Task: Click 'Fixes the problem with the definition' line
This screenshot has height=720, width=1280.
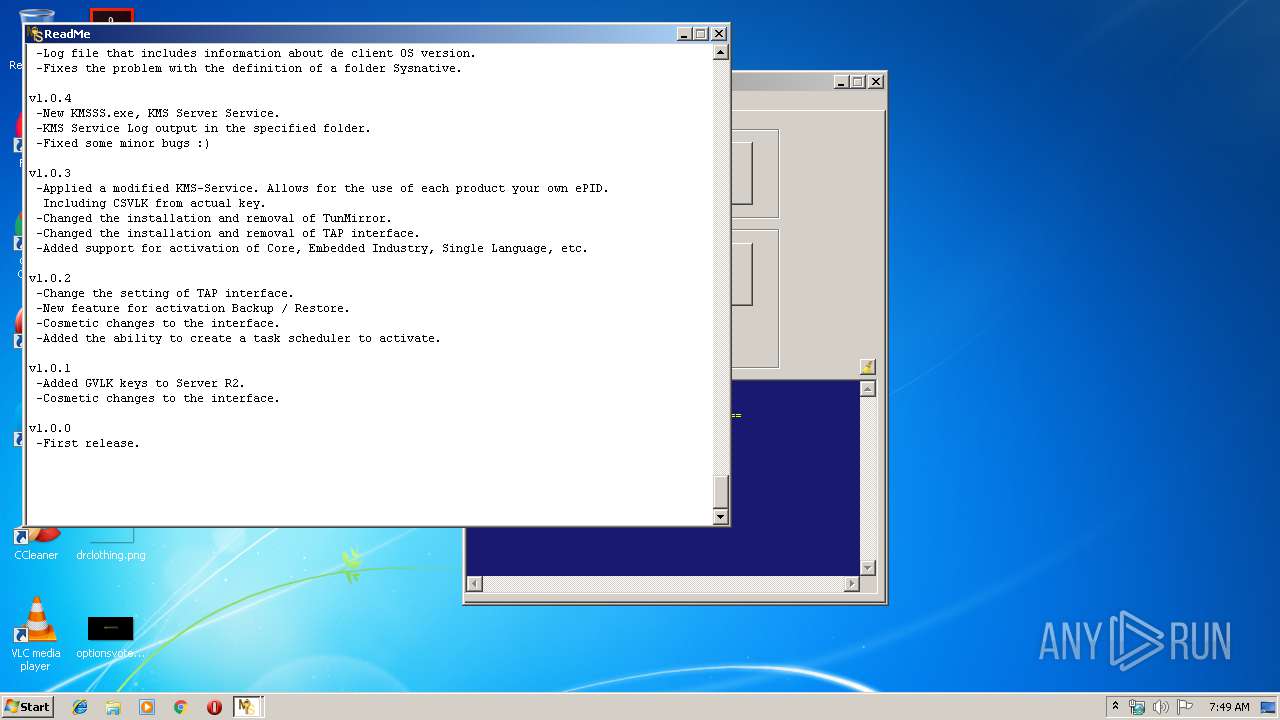Action: (x=249, y=68)
